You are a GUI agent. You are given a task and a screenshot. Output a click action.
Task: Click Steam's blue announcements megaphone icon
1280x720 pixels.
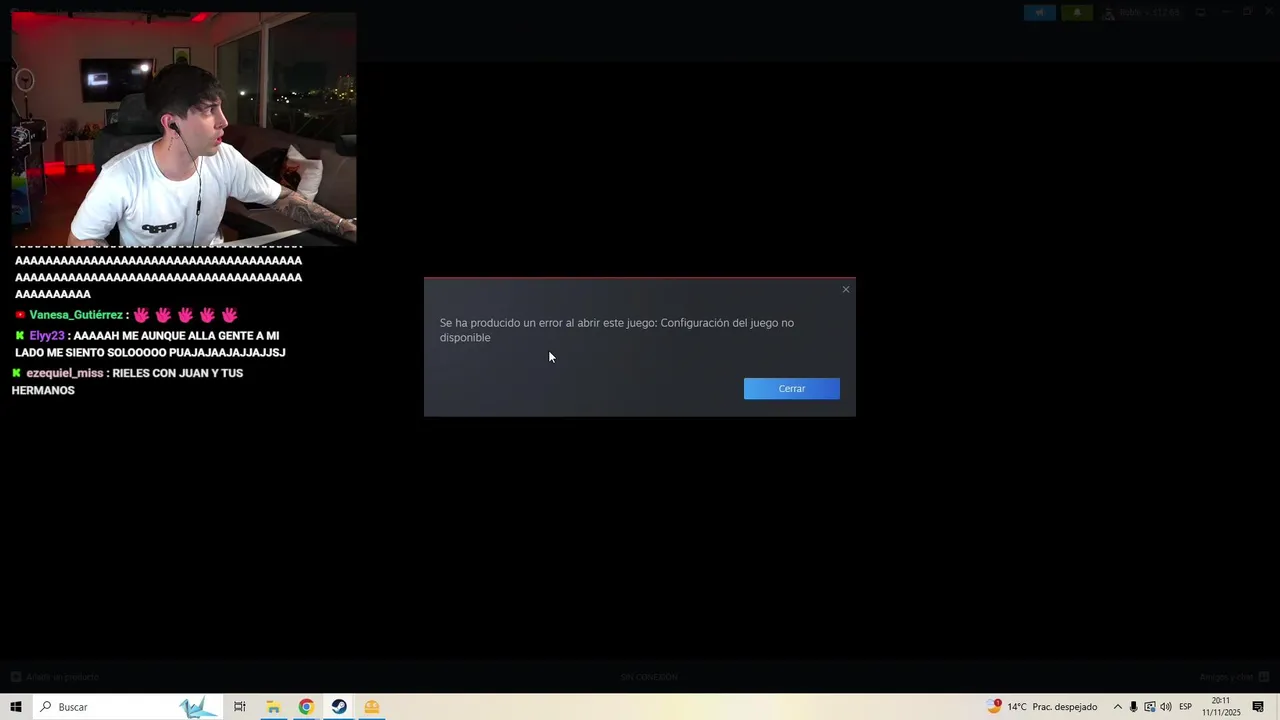[1039, 12]
